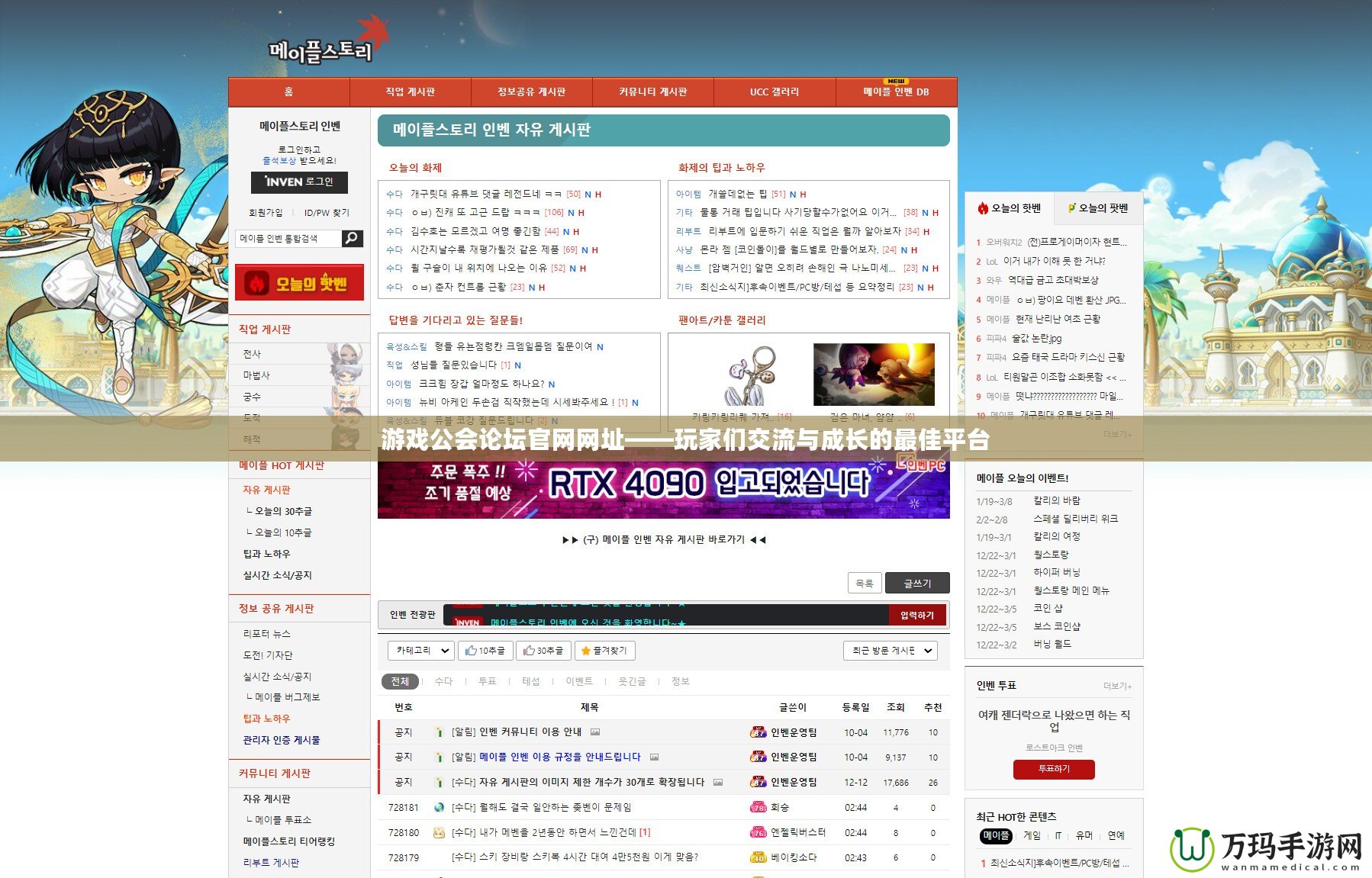1372x878 pixels.
Task: Select 메이플 tab in 최근 HOT한 콘텐츠
Action: [996, 836]
